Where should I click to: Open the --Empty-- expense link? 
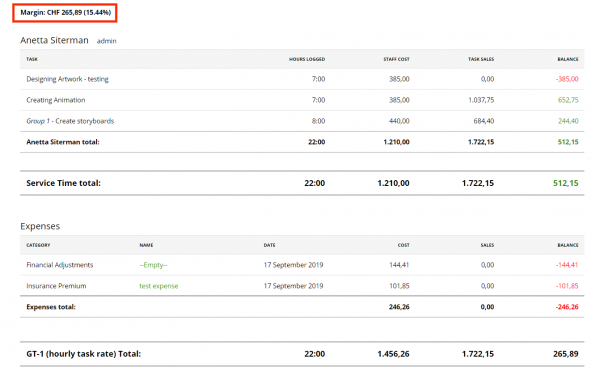[x=153, y=265]
